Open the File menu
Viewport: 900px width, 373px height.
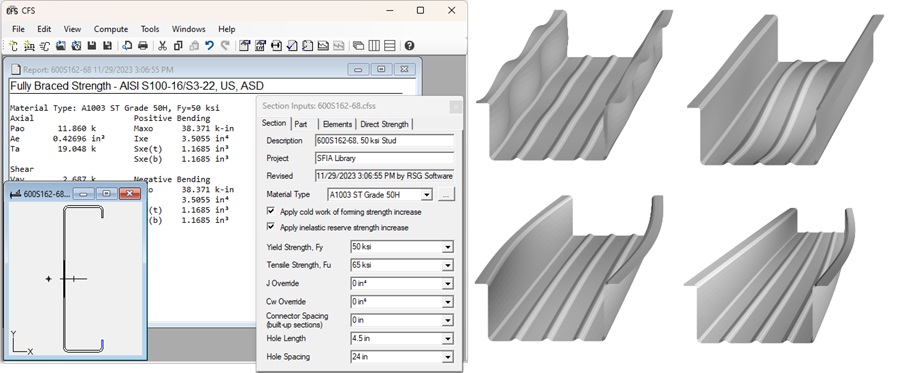click(x=18, y=29)
